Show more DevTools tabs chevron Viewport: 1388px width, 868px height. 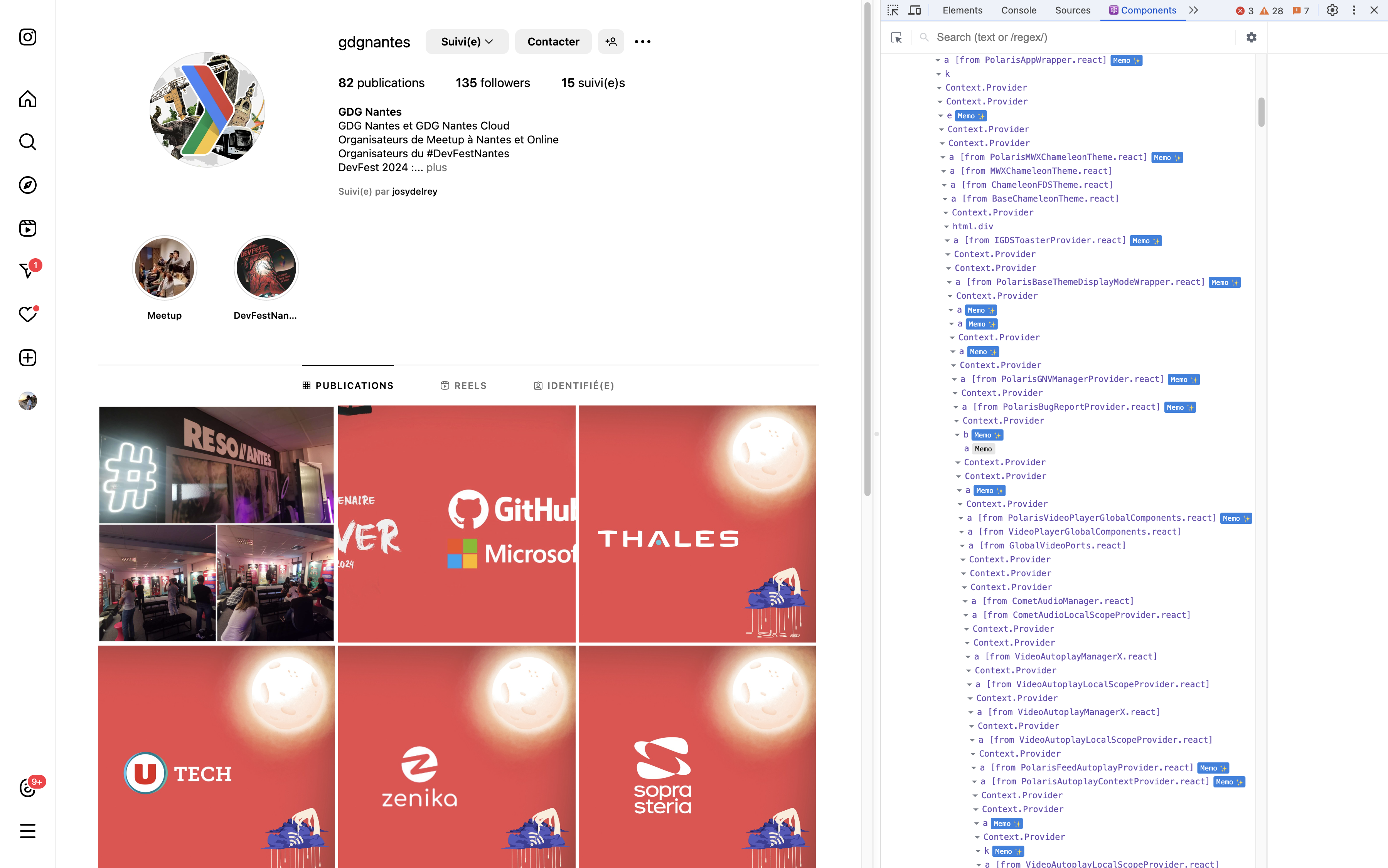[1194, 10]
